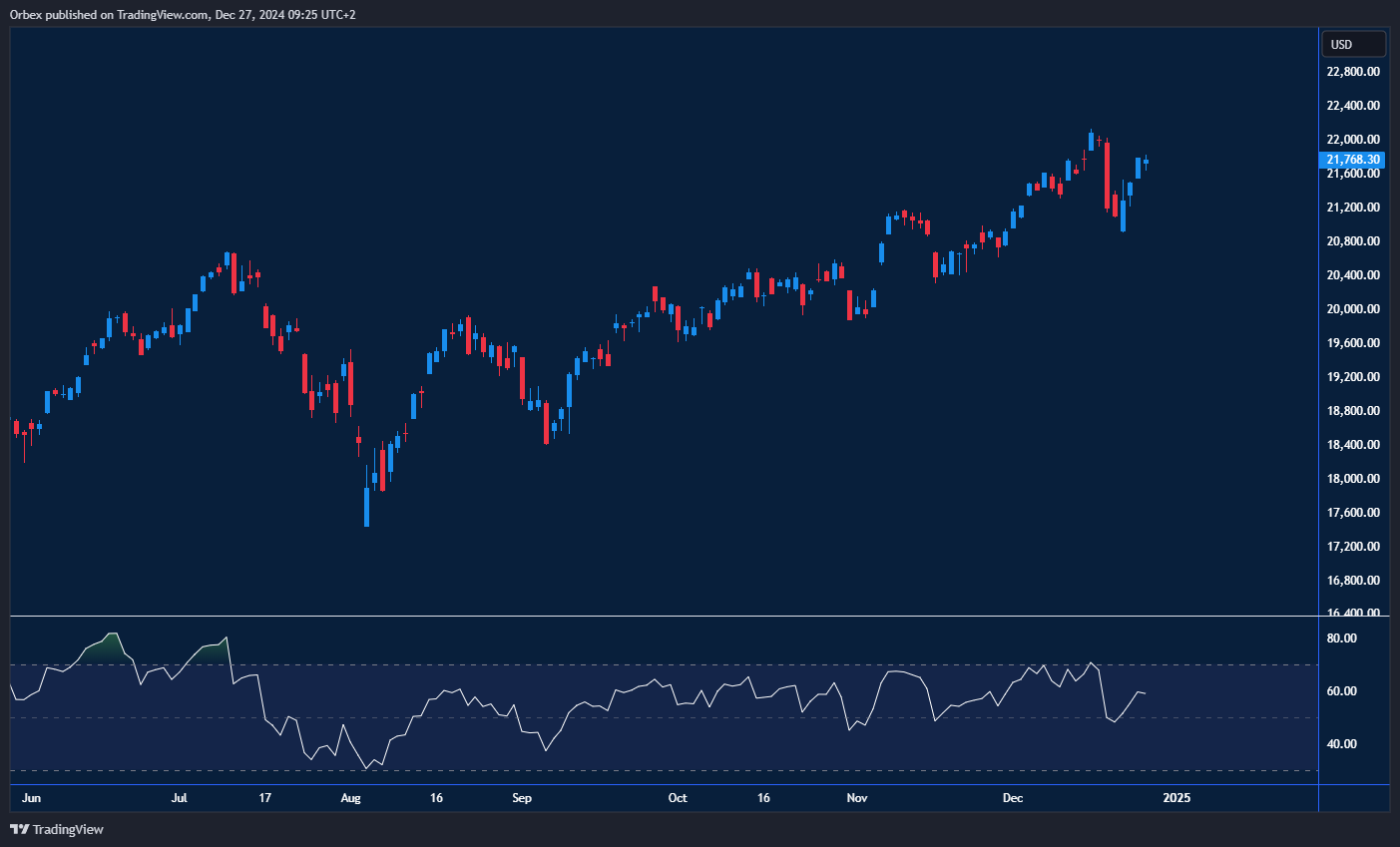1400x847 pixels.
Task: Select the 2025 marker on time axis
Action: point(1176,798)
